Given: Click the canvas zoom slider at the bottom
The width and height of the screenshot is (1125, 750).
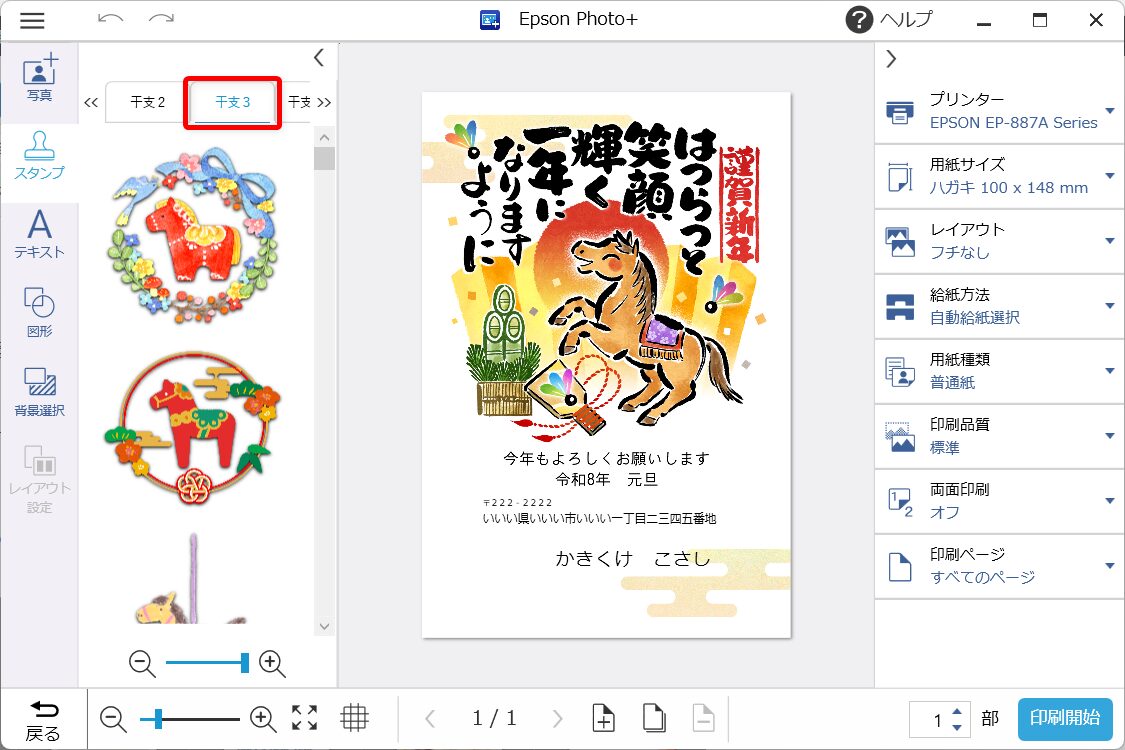Looking at the screenshot, I should click(x=190, y=718).
